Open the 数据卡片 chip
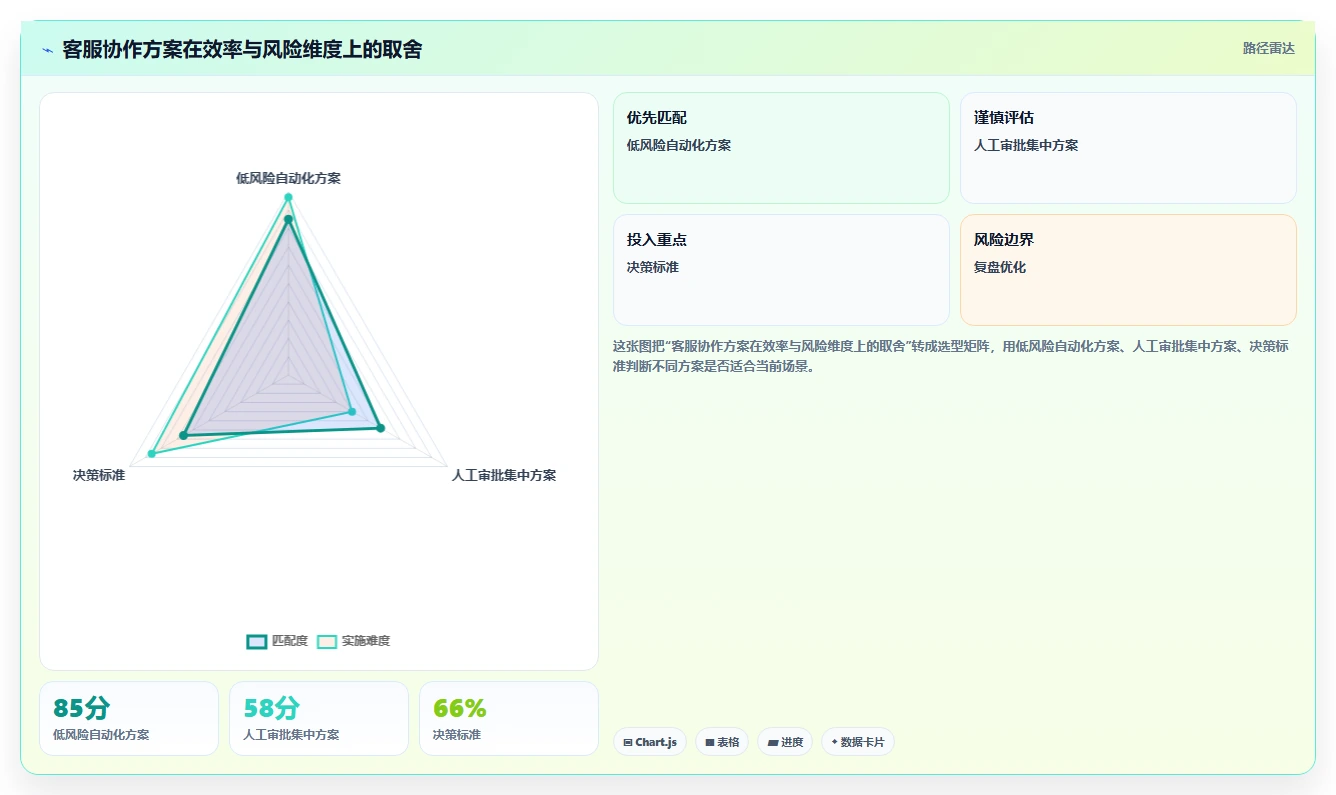Screen dimensions: 1336x795 857,742
